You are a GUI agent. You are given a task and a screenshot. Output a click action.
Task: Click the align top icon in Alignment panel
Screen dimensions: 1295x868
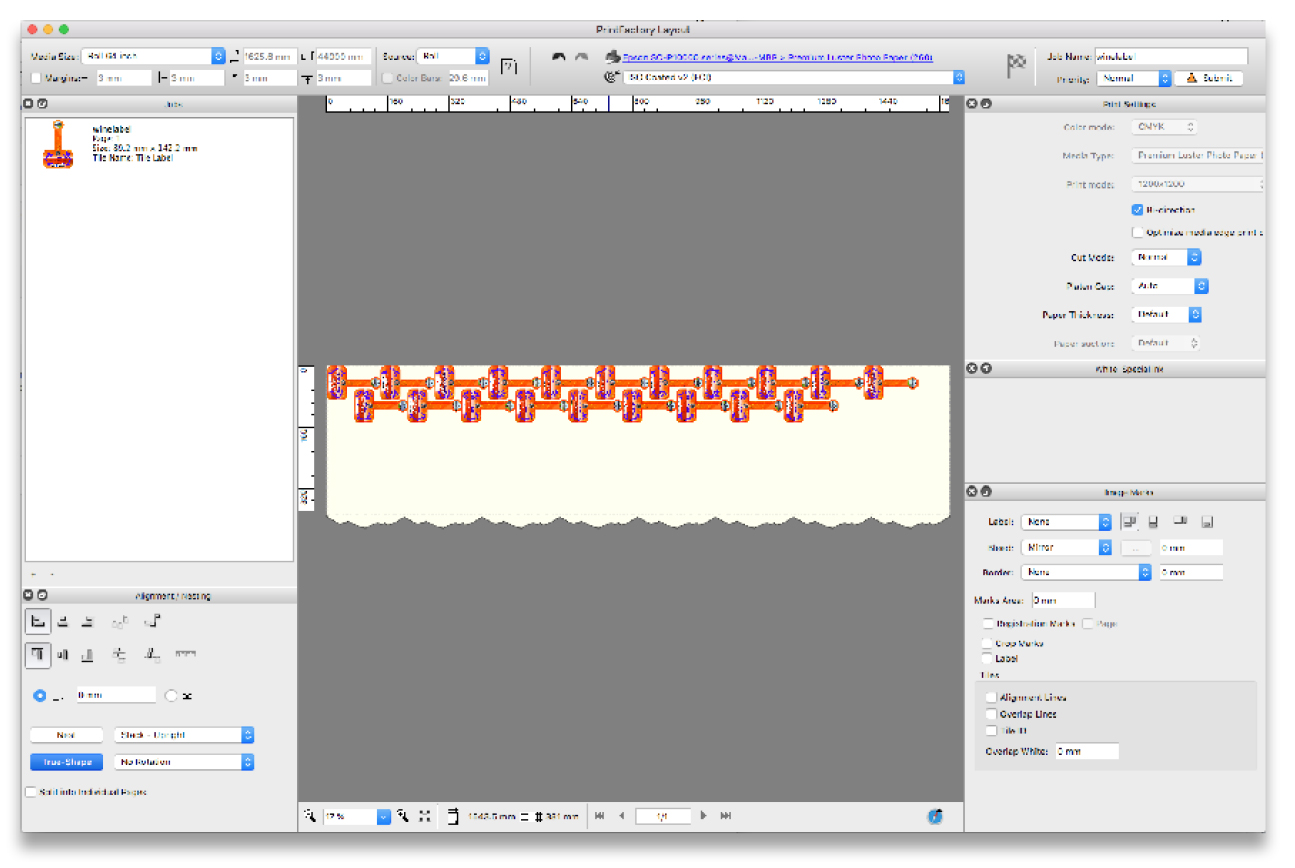[38, 655]
